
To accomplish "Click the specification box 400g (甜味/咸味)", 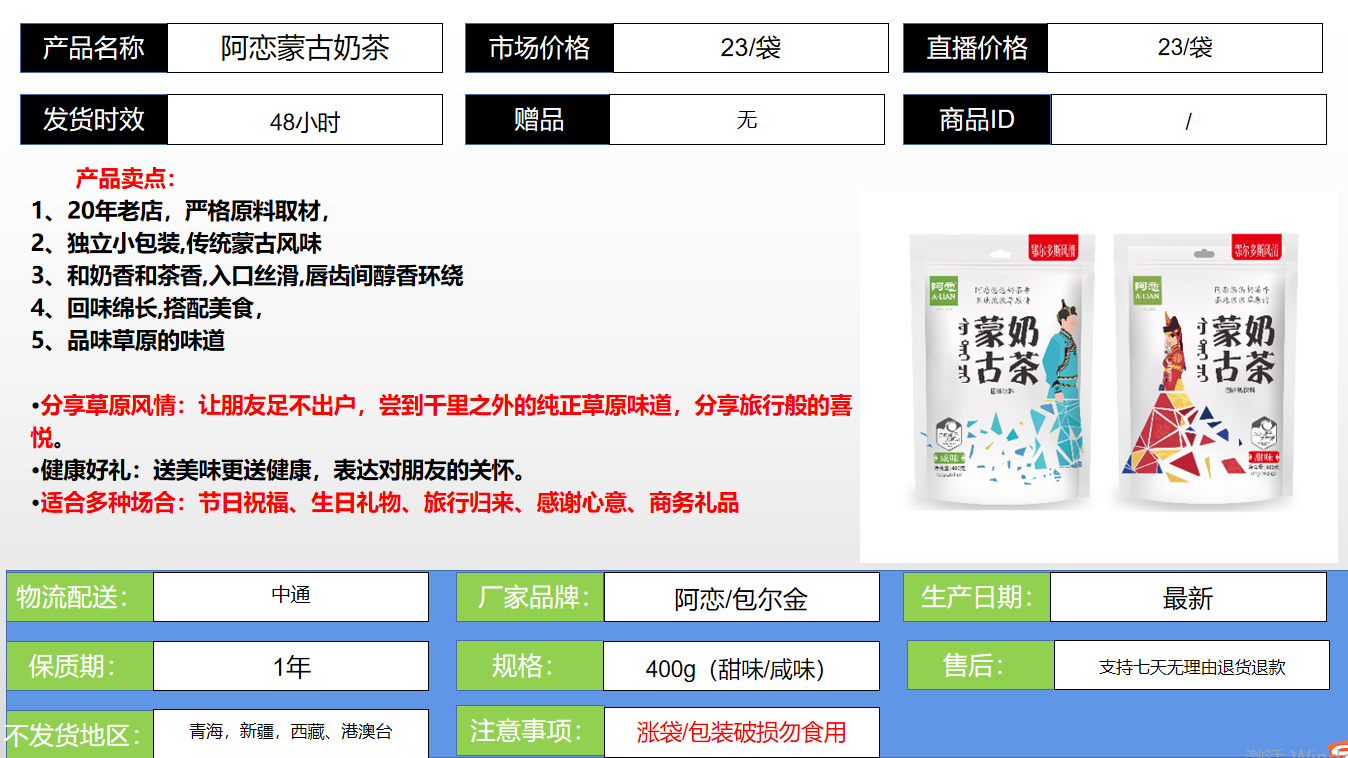I will point(741,667).
